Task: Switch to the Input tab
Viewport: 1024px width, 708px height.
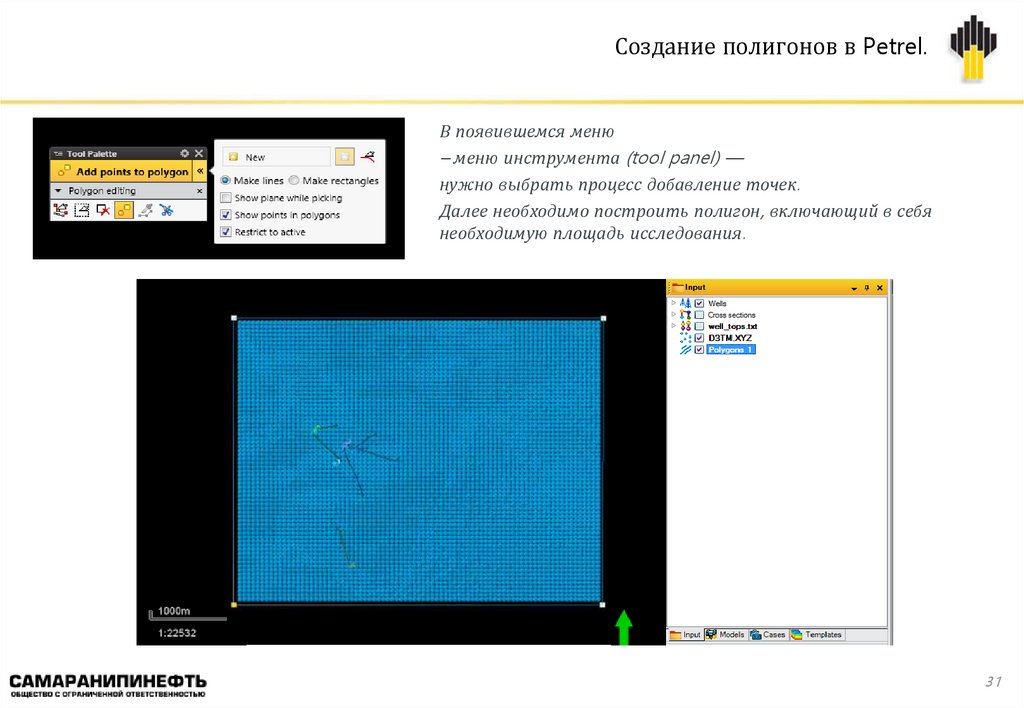Action: pyautogui.click(x=686, y=634)
